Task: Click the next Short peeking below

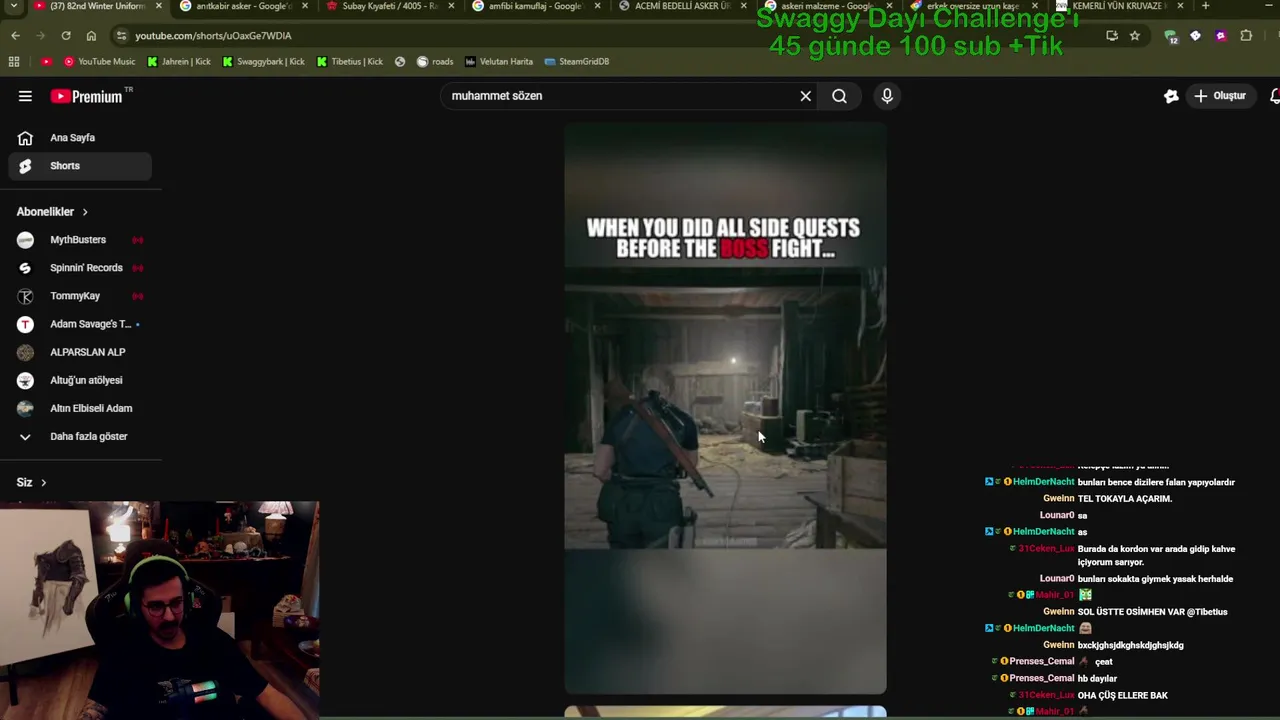Action: click(x=725, y=712)
